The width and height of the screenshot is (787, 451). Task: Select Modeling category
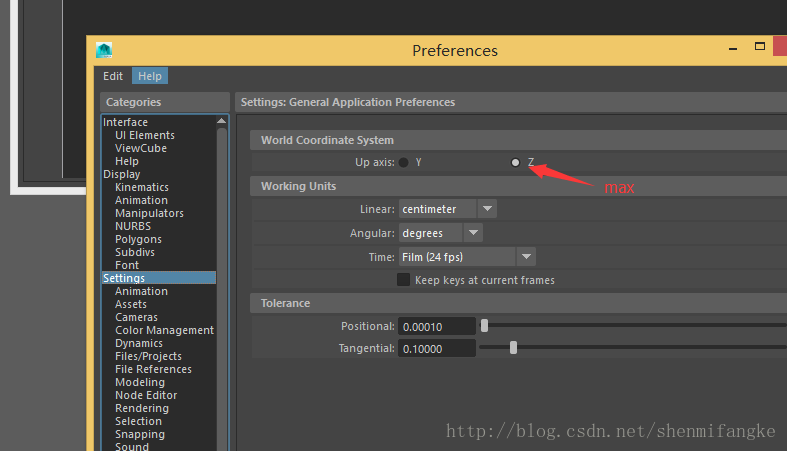pyautogui.click(x=140, y=382)
